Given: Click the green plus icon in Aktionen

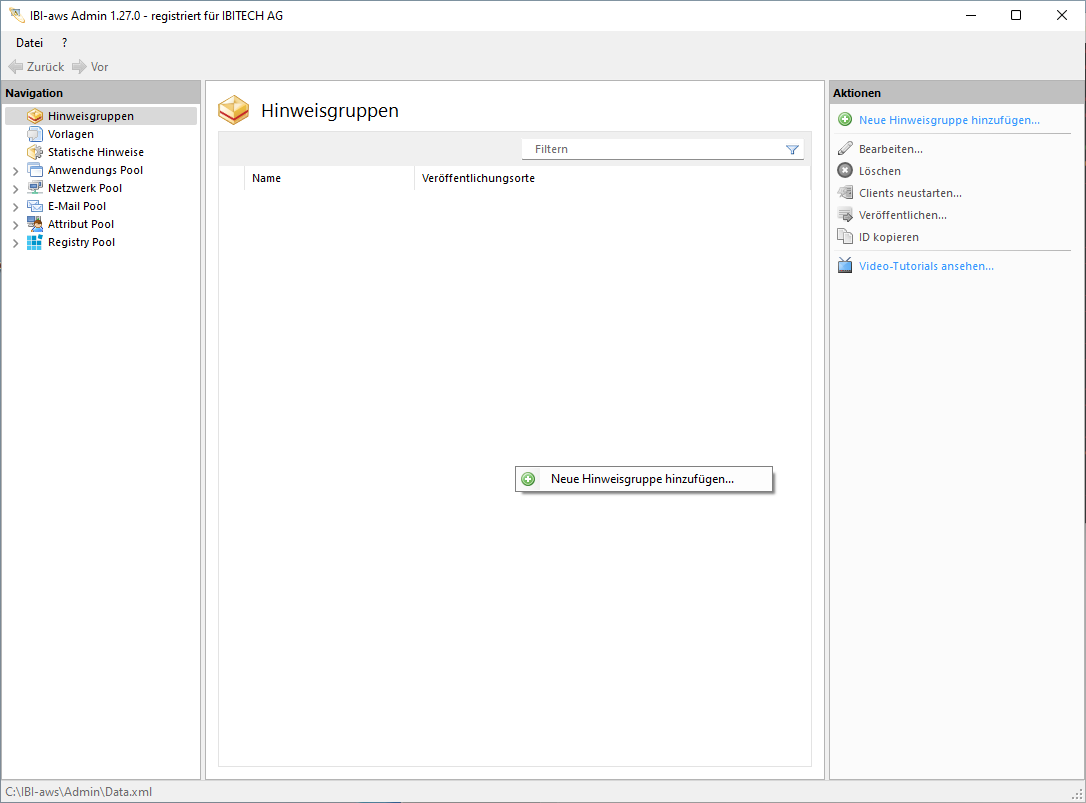Looking at the screenshot, I should [845, 120].
